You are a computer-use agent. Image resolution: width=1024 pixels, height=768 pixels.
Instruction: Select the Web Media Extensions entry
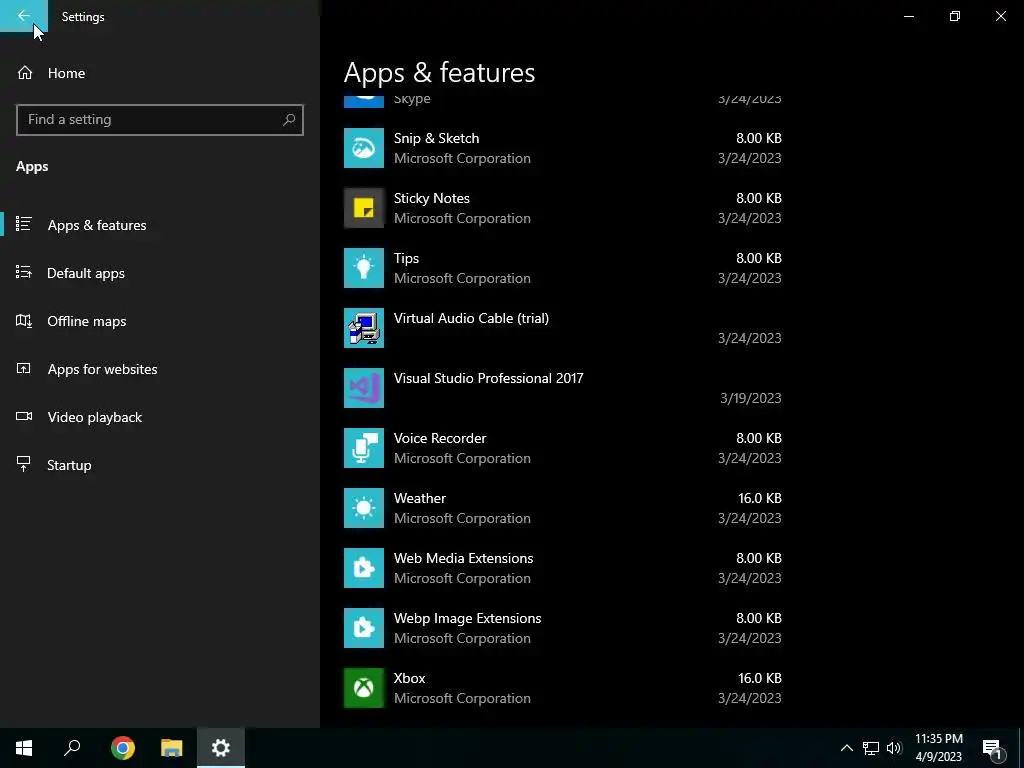[x=563, y=568]
